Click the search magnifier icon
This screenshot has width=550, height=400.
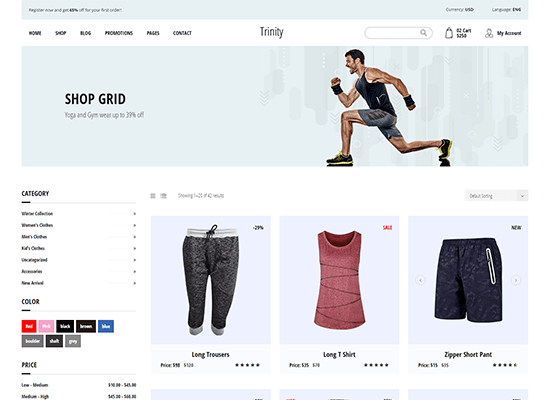423,33
